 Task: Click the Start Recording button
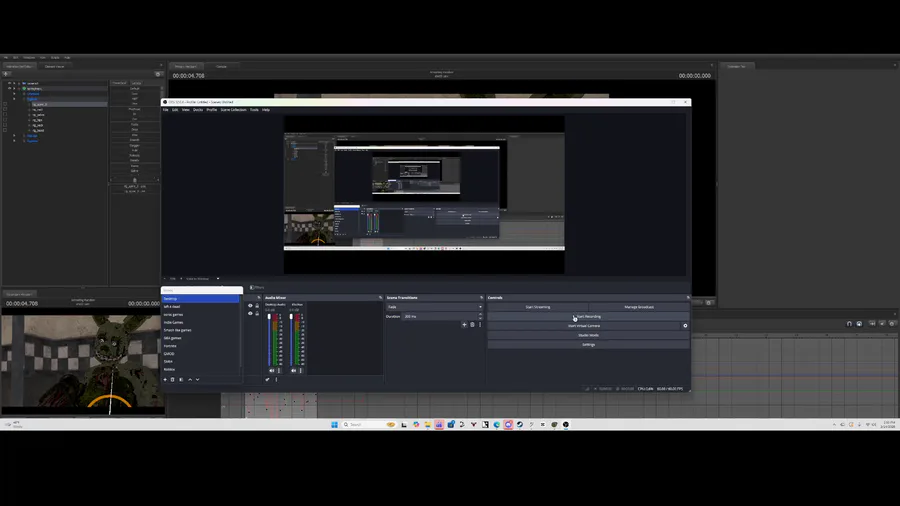tap(588, 317)
